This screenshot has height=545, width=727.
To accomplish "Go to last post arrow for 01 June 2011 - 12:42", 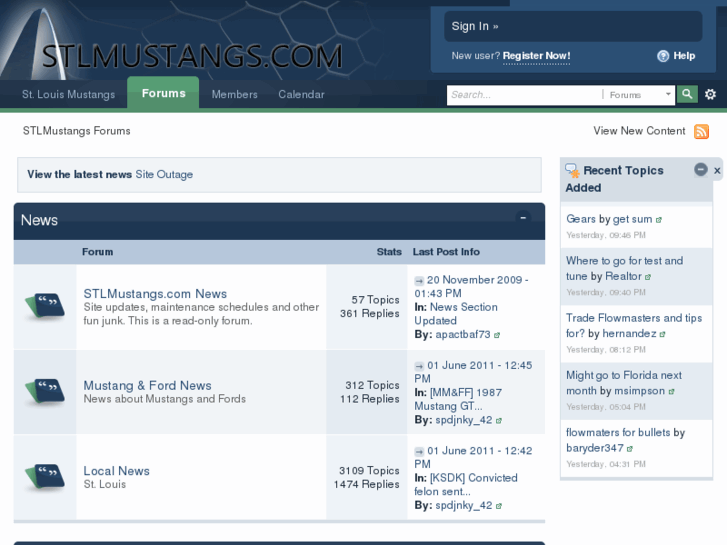I will [419, 451].
